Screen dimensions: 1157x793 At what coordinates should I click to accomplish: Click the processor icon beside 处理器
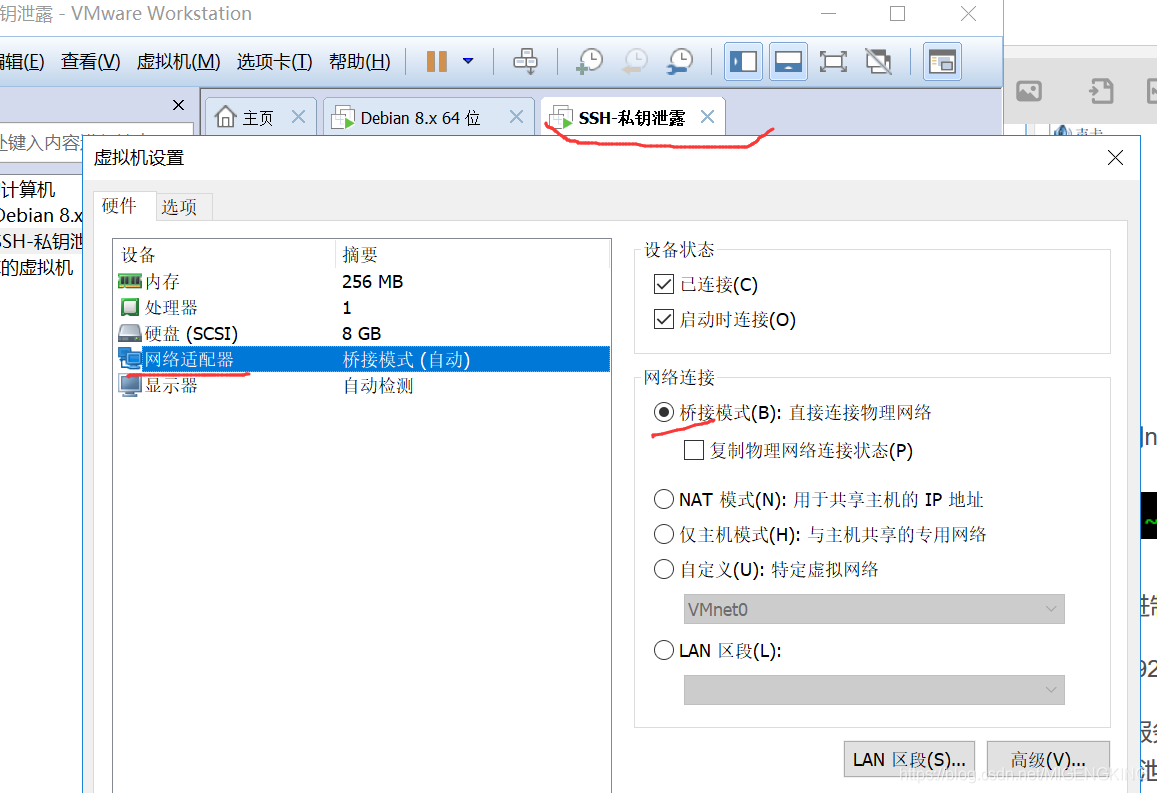pos(129,307)
